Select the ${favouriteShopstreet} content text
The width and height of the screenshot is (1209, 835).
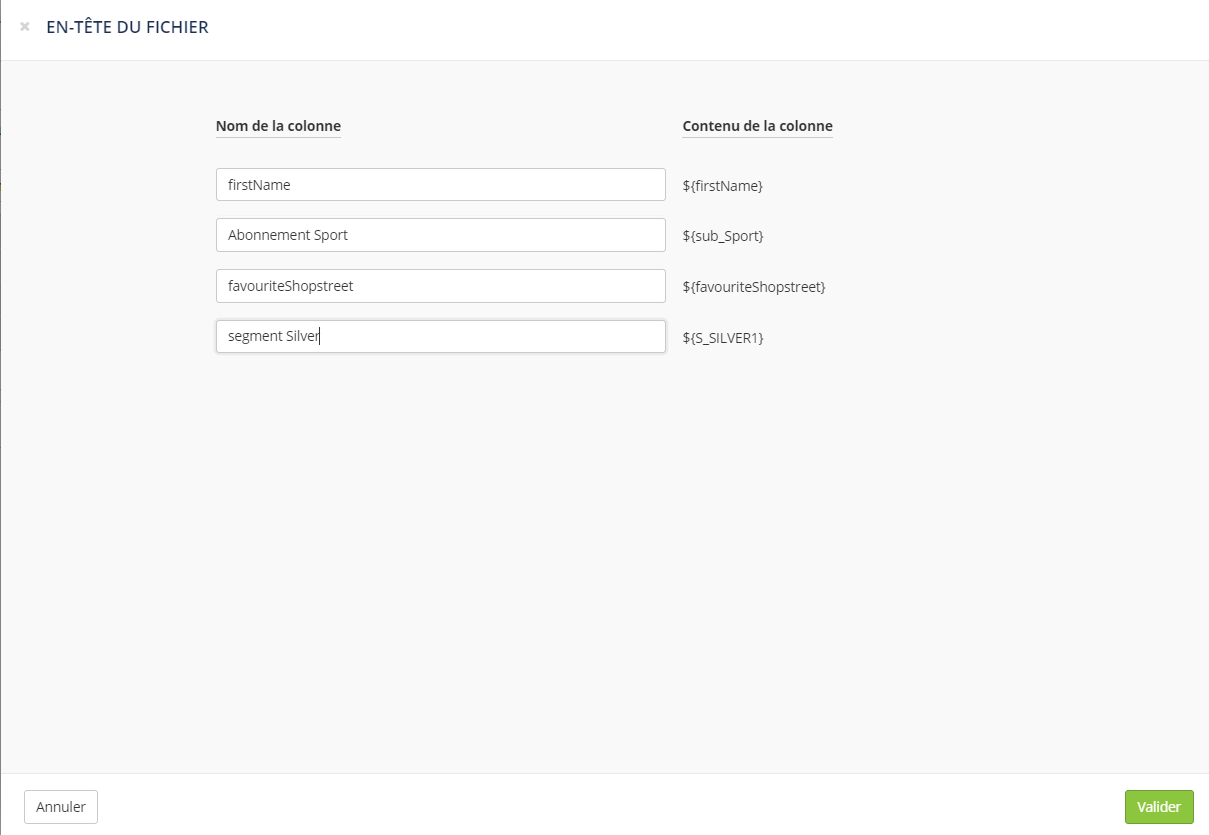click(753, 287)
